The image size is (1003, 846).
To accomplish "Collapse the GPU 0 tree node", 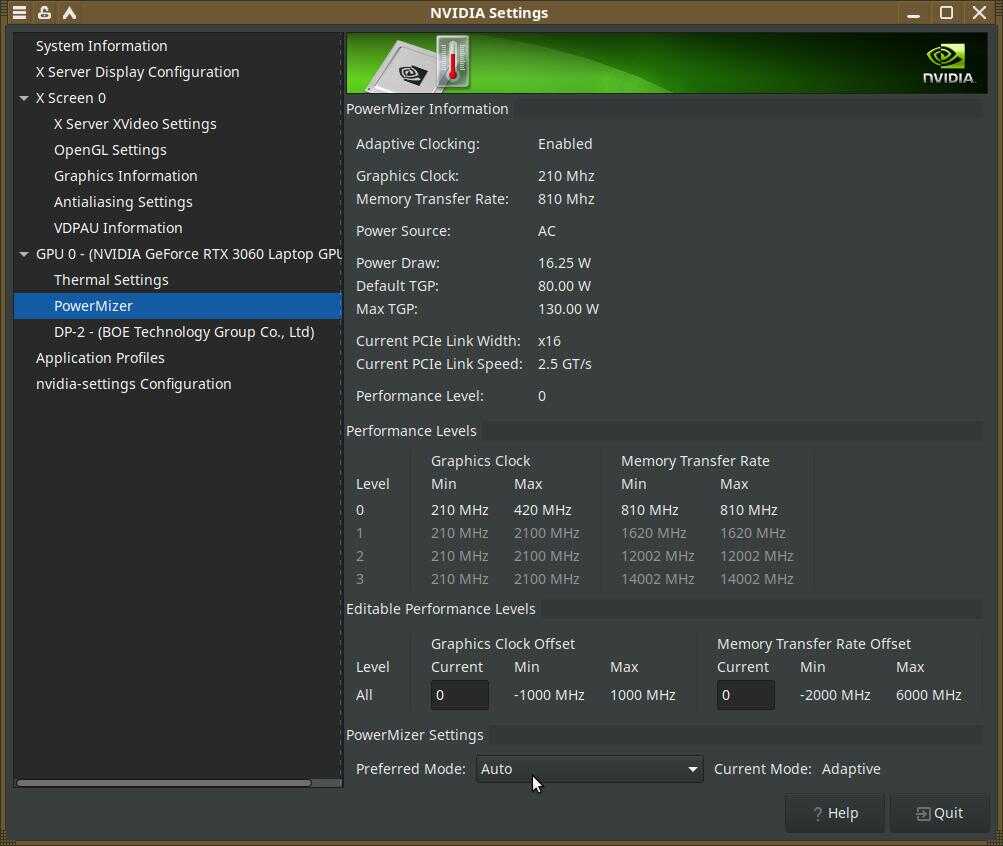I will [x=24, y=255].
